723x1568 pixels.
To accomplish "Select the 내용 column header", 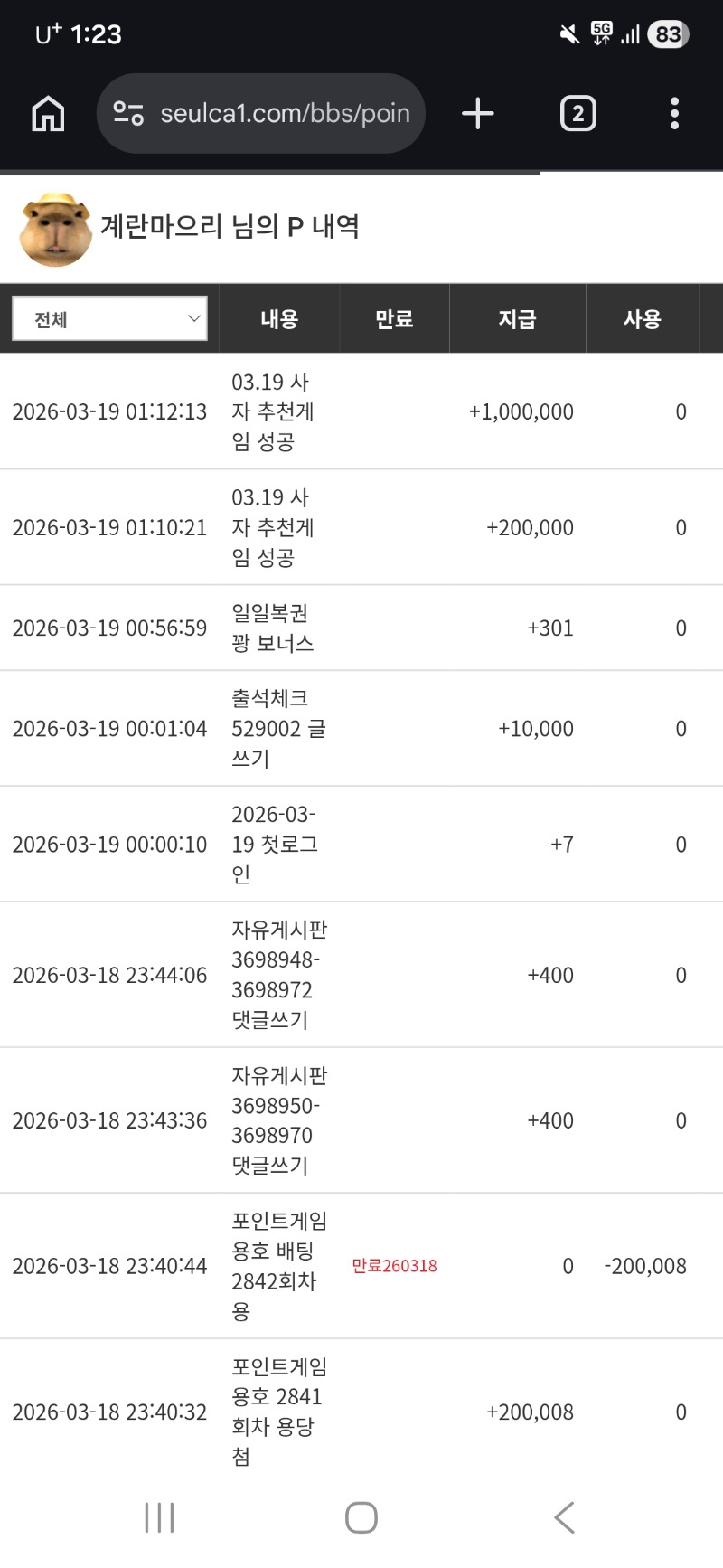I will coord(279,319).
